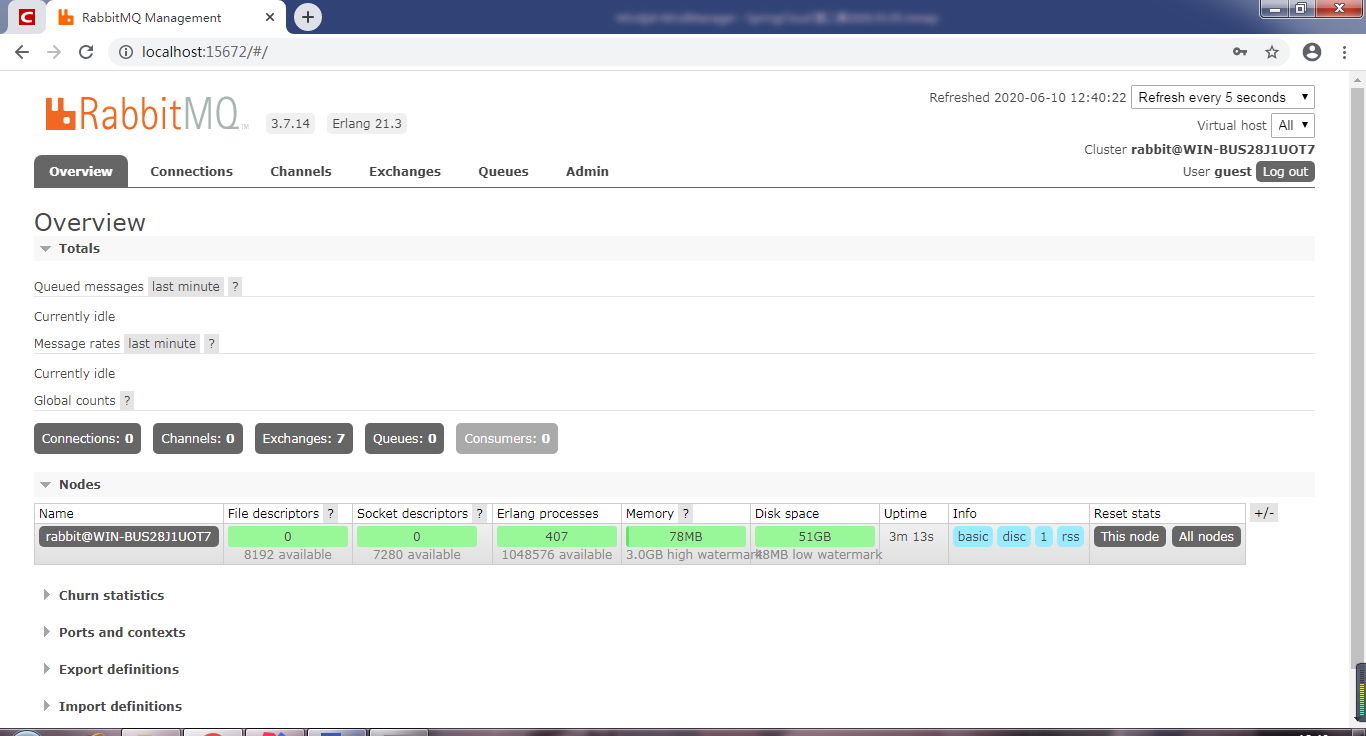
Task: Open the Virtual host dropdown
Action: (1293, 125)
